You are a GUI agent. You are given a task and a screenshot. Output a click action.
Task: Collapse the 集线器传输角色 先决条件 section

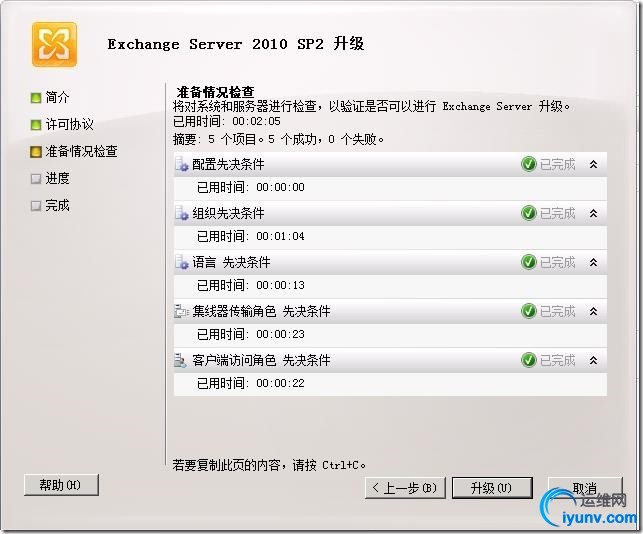pyautogui.click(x=593, y=311)
